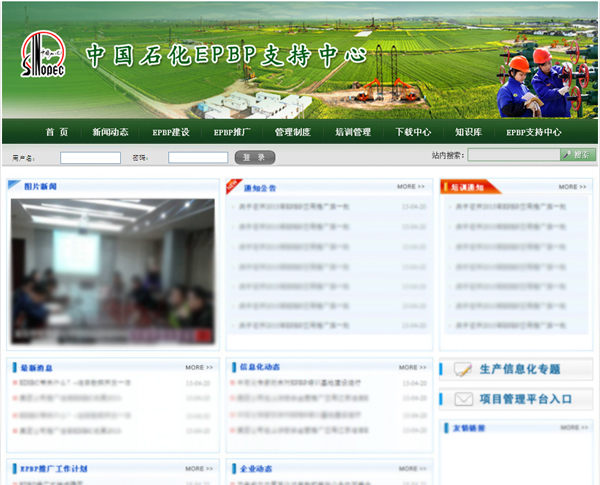The image size is (600, 485).
Task: Click the 登录 login button
Action: [x=254, y=157]
